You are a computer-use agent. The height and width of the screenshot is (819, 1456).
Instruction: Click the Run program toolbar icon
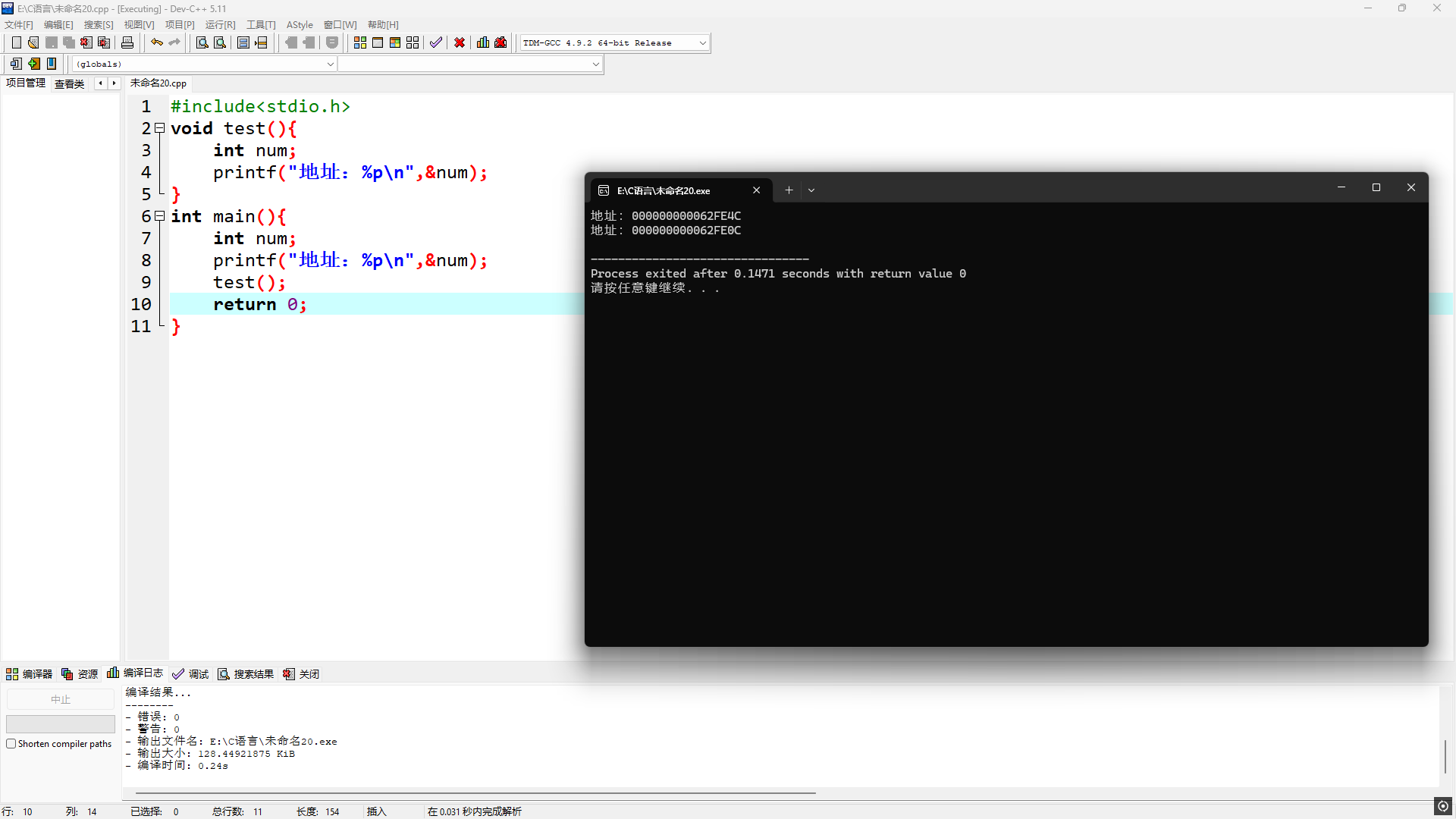pyautogui.click(x=378, y=42)
